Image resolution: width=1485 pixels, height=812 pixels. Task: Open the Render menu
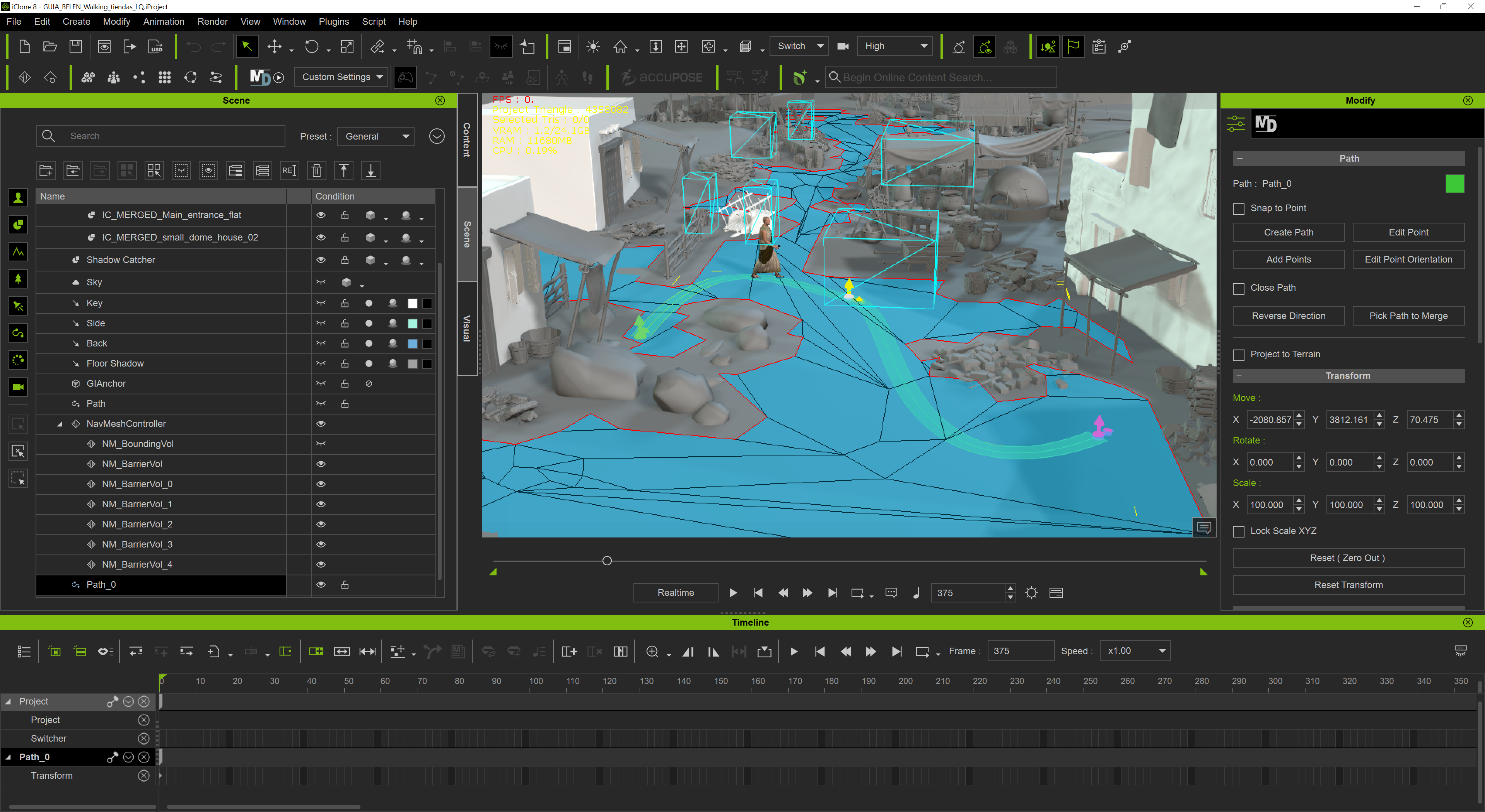coord(212,21)
